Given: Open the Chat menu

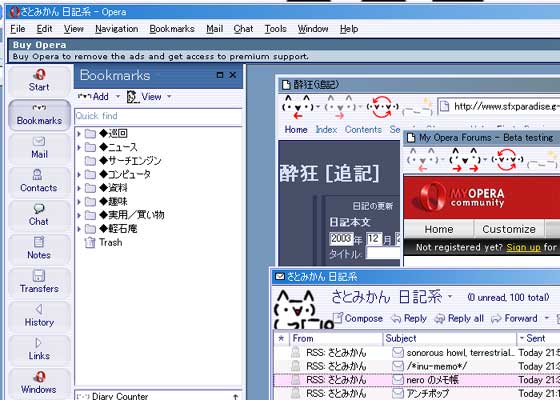Looking at the screenshot, I should pos(243,29).
